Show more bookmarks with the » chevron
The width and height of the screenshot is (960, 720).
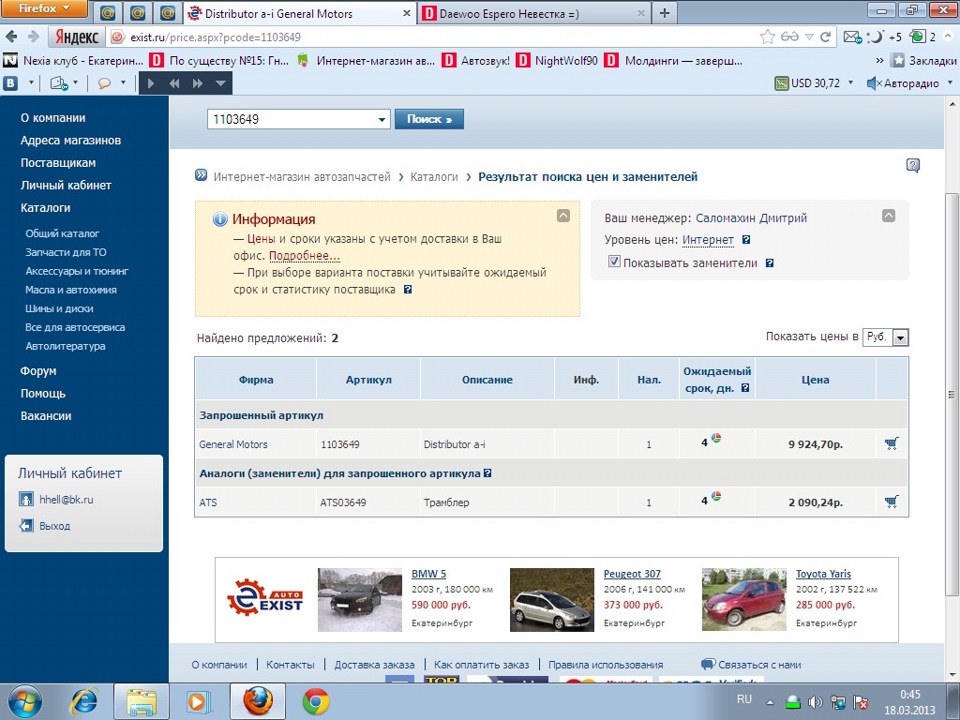(x=880, y=60)
